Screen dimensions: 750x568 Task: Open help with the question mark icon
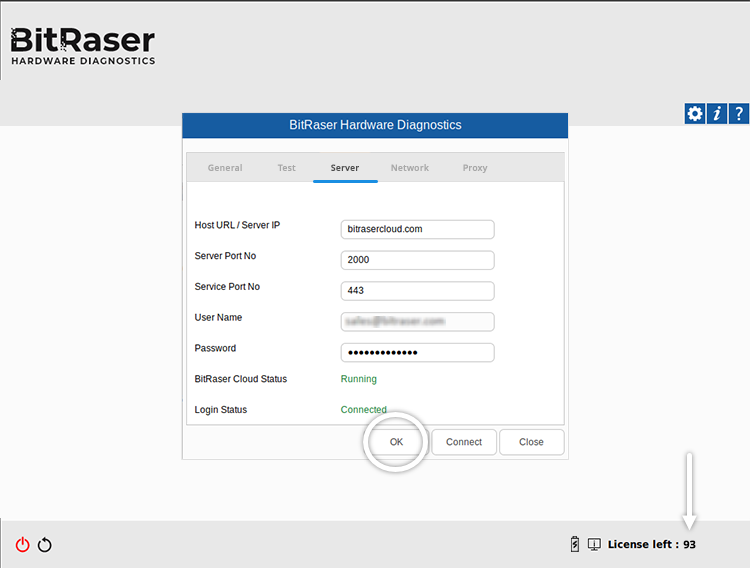point(738,114)
